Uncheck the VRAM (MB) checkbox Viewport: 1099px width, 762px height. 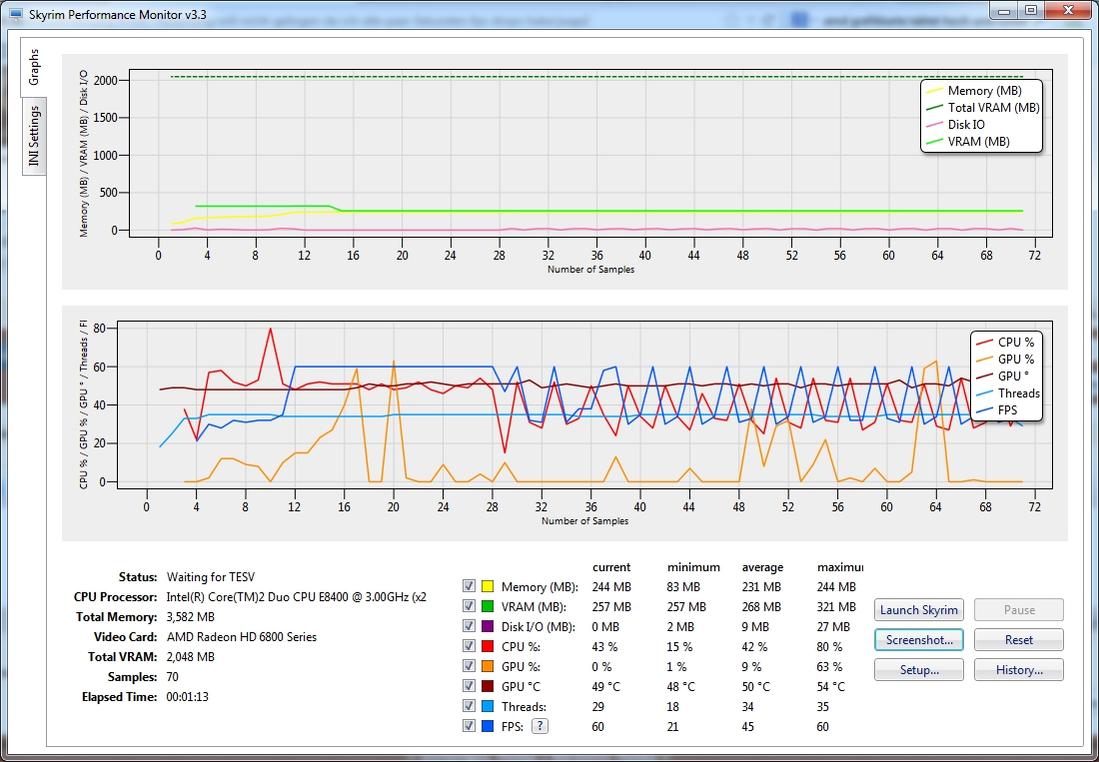469,606
